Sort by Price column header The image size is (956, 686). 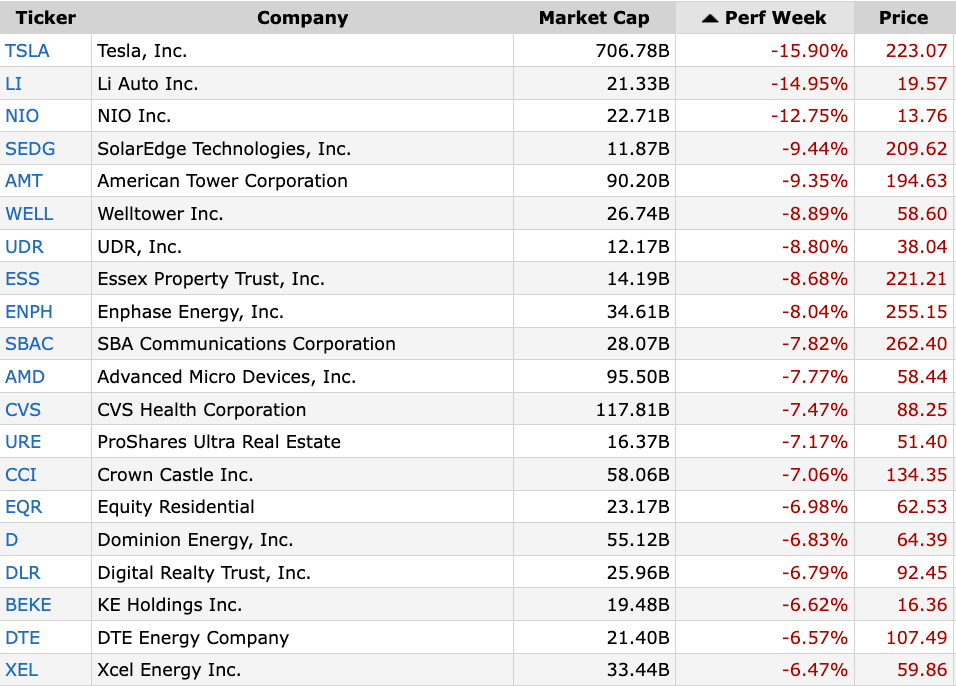(903, 18)
